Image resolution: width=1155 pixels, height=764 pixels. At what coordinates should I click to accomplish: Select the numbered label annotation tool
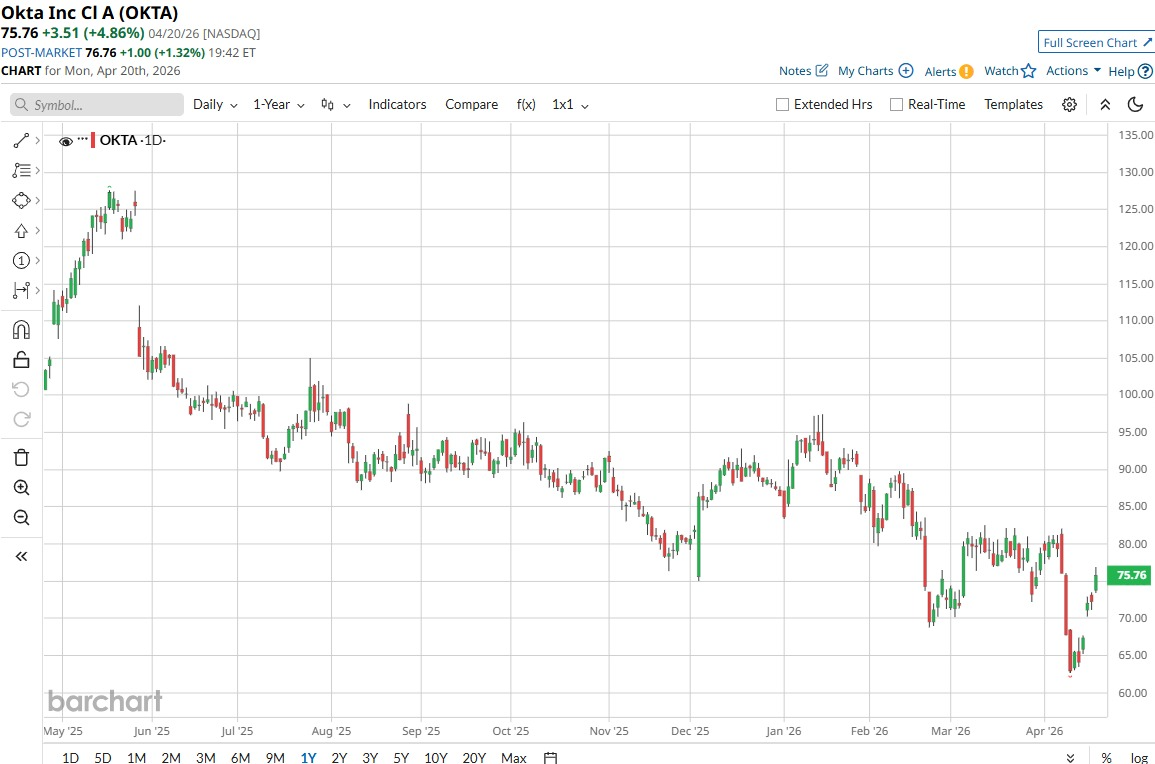[x=21, y=260]
